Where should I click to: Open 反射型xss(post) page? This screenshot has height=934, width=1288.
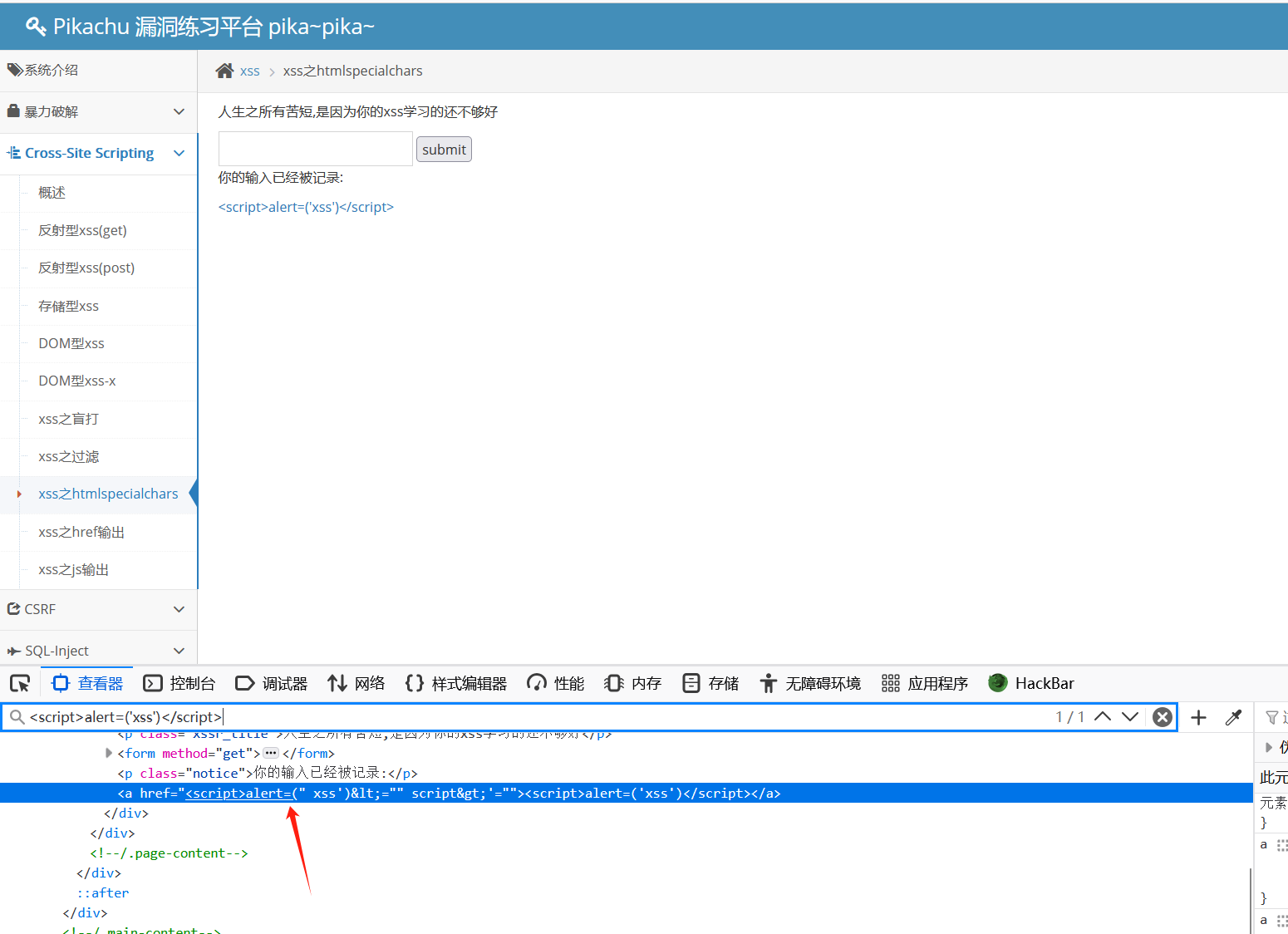(86, 268)
